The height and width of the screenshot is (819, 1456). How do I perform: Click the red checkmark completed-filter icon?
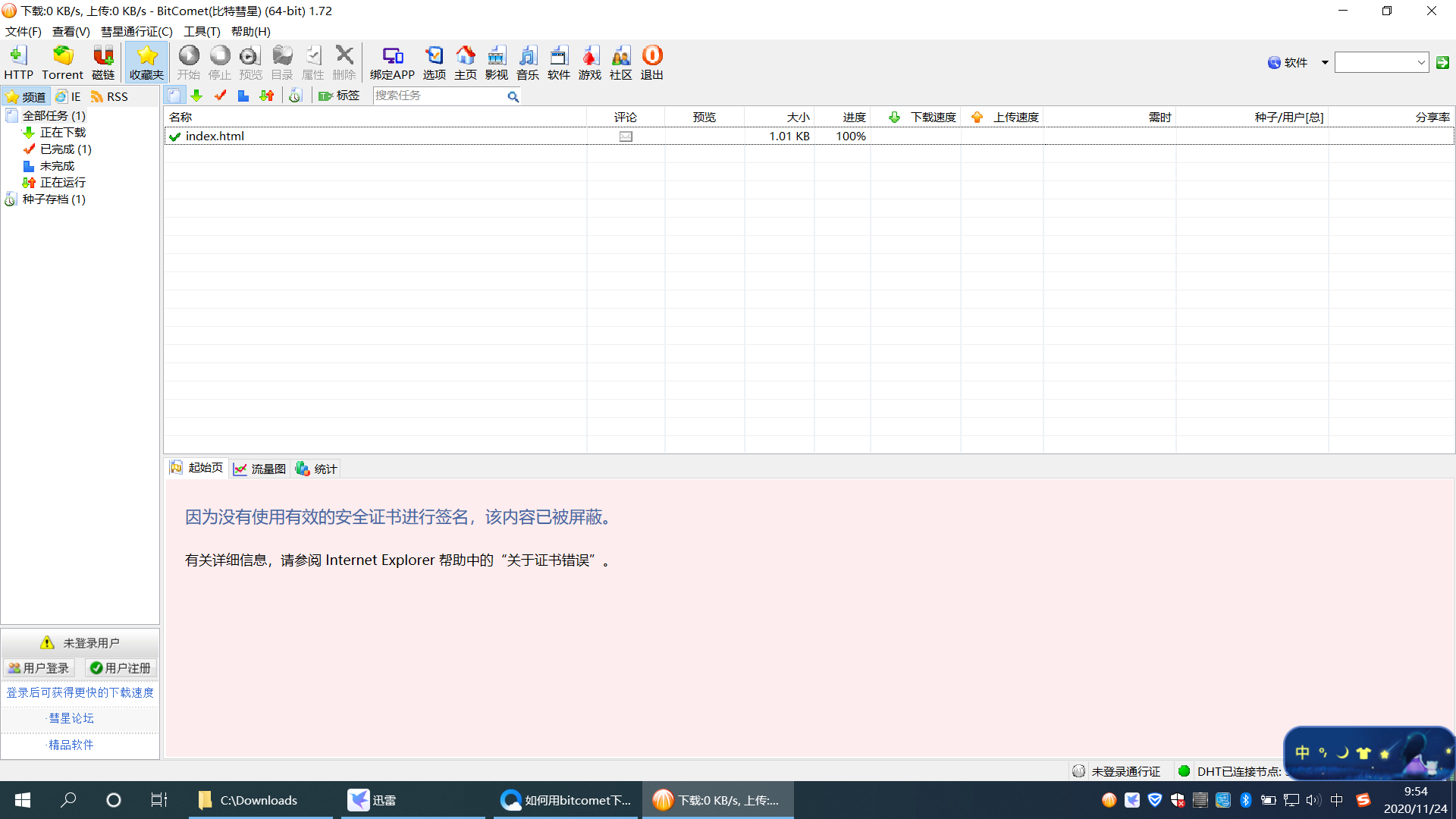pos(220,96)
